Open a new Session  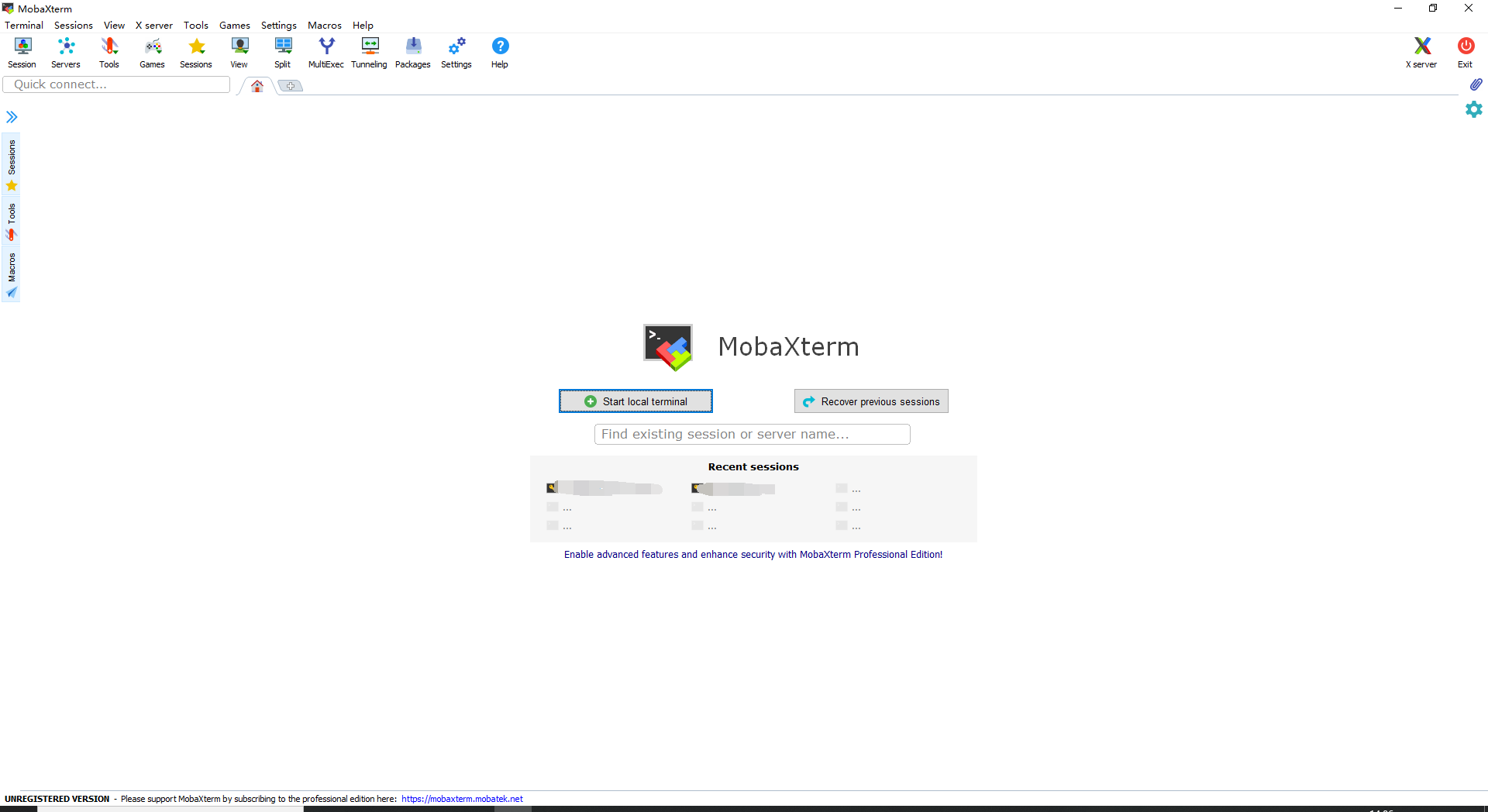click(x=22, y=52)
